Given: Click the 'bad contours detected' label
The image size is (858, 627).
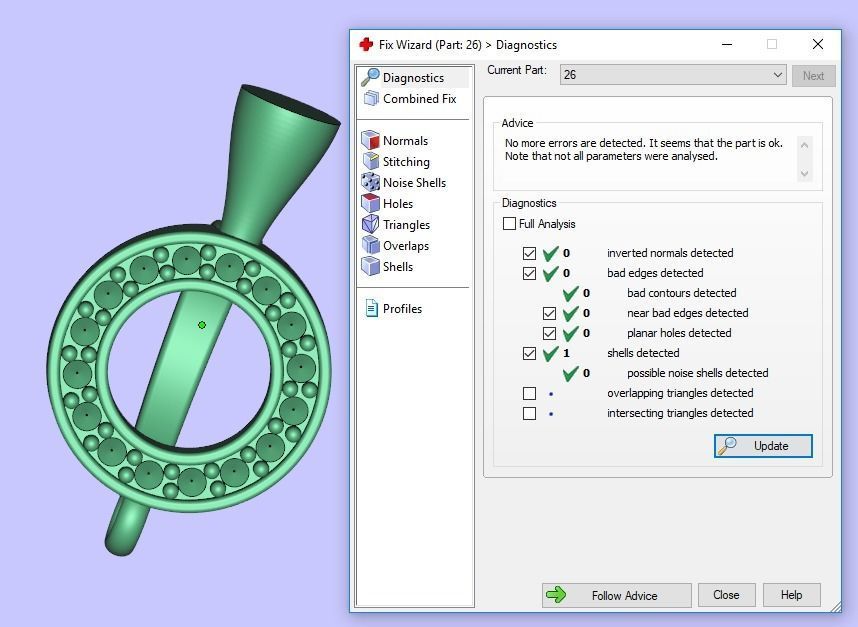Looking at the screenshot, I should click(681, 293).
